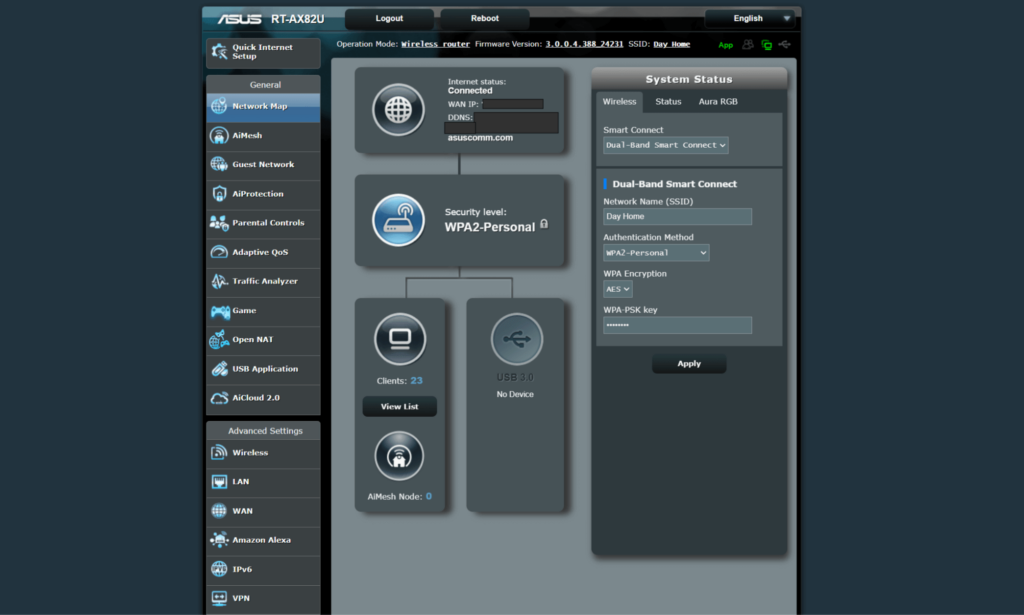This screenshot has height=615, width=1024.
Task: Open Amazon Alexa settings
Action: coord(262,540)
